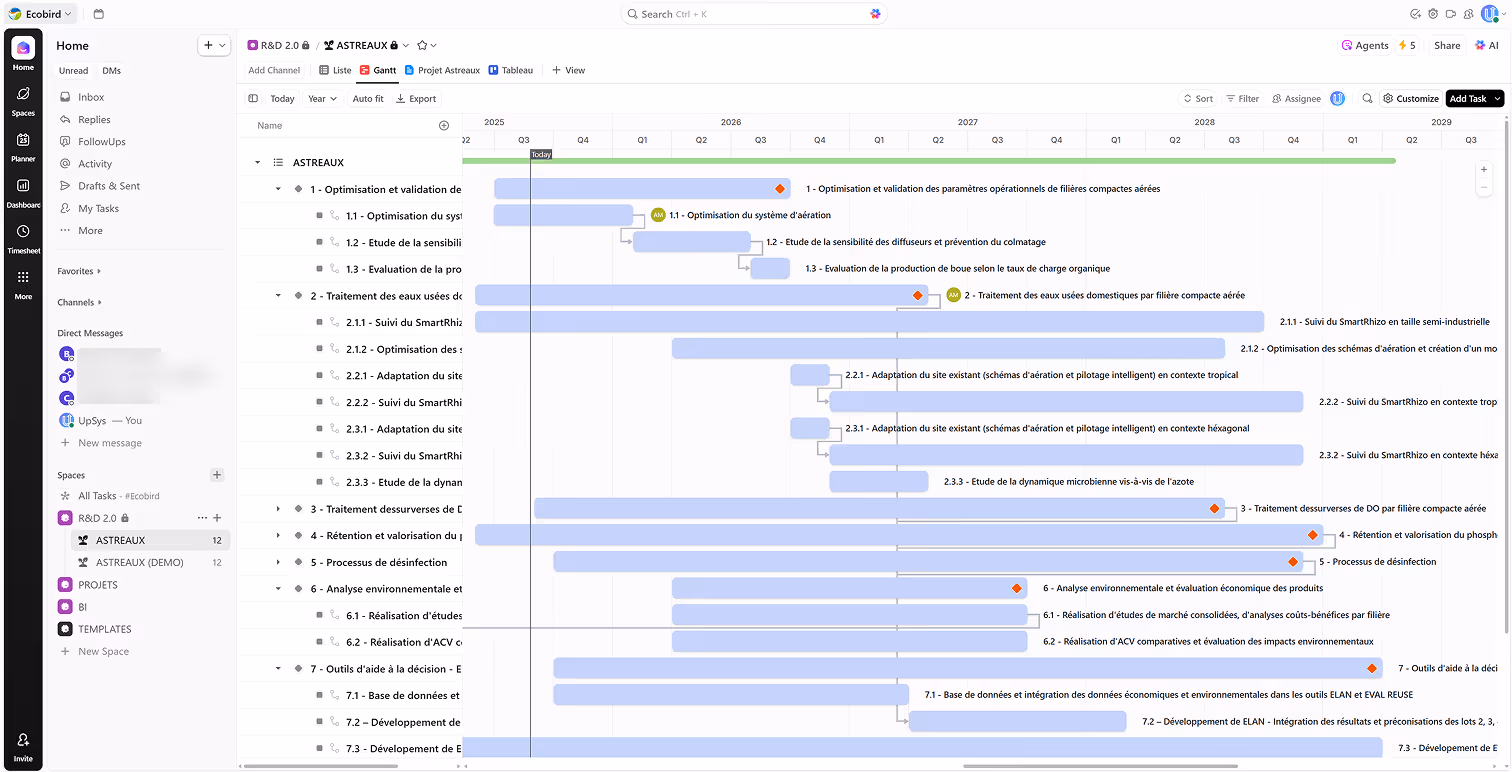Toggle the Assignee filter in the toolbar
This screenshot has height=772, width=1512.
pyautogui.click(x=1296, y=99)
